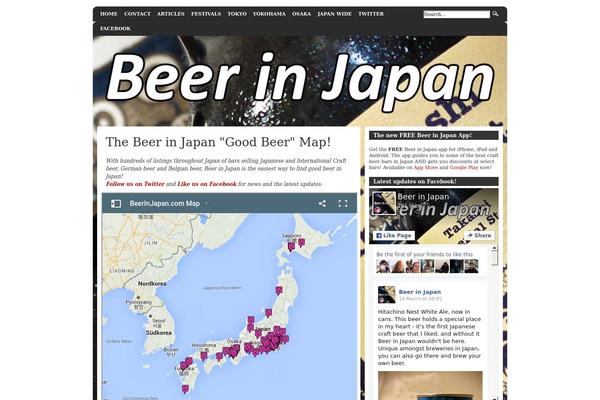Open the map legend sidebar icon
This screenshot has width=600, height=400.
point(116,204)
